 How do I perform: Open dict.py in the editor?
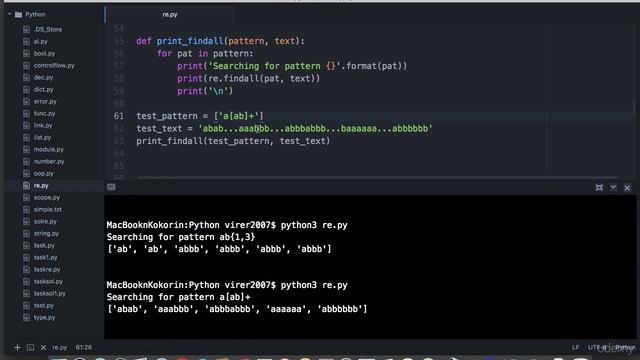(43, 89)
